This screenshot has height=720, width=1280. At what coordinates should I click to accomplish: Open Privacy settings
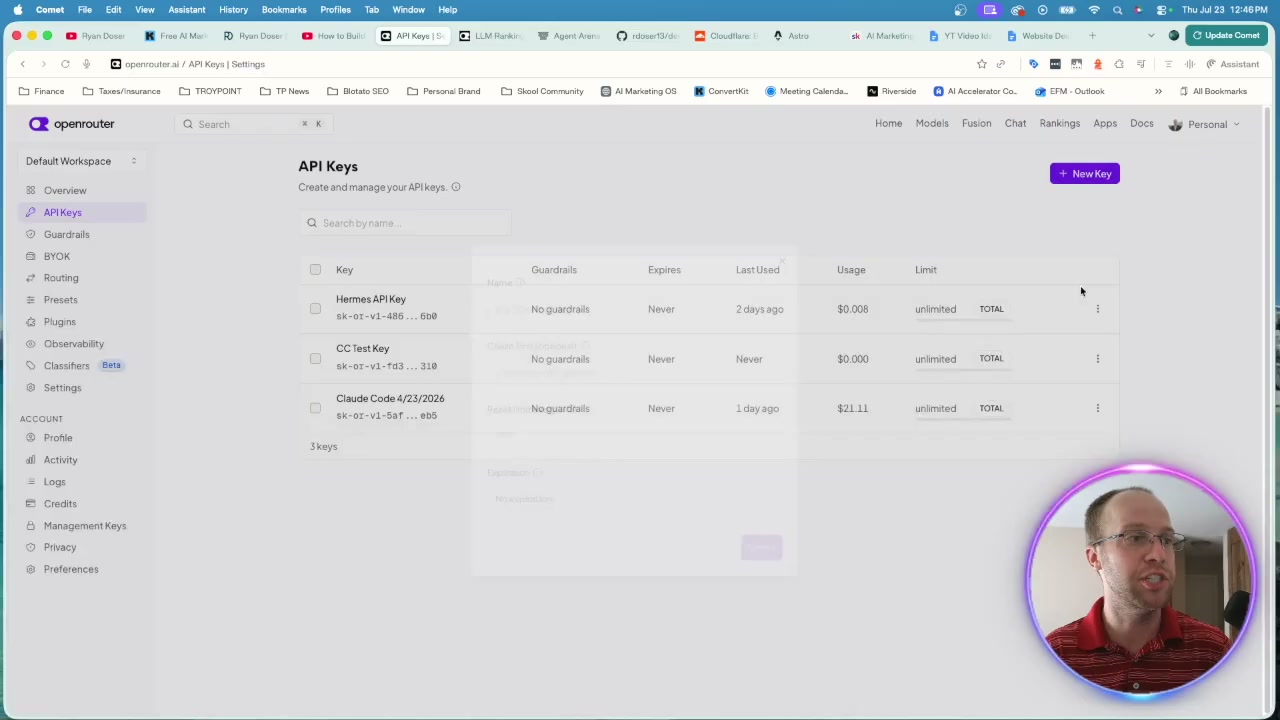point(60,547)
